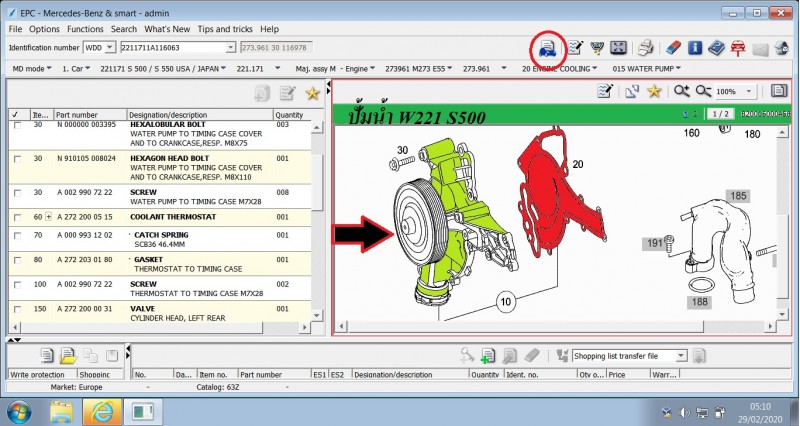Click the Designation/description column header
The width and height of the screenshot is (800, 426).
pyautogui.click(x=199, y=115)
